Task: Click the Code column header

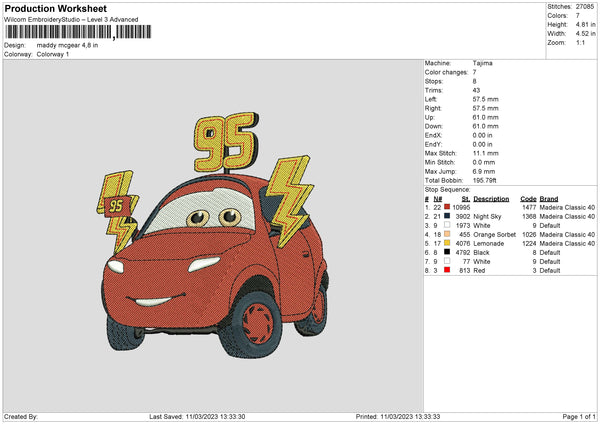Action: tap(528, 199)
